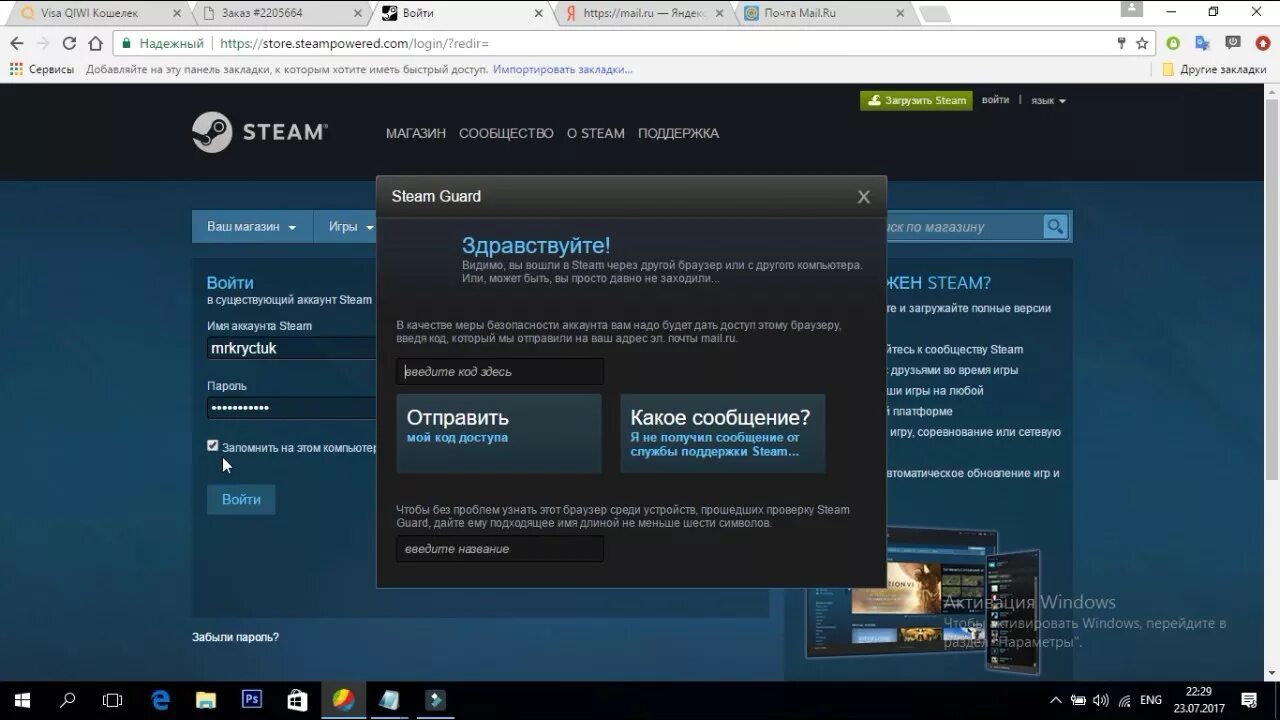Open a new browser tab
Viewport: 1280px width, 720px height.
point(934,14)
